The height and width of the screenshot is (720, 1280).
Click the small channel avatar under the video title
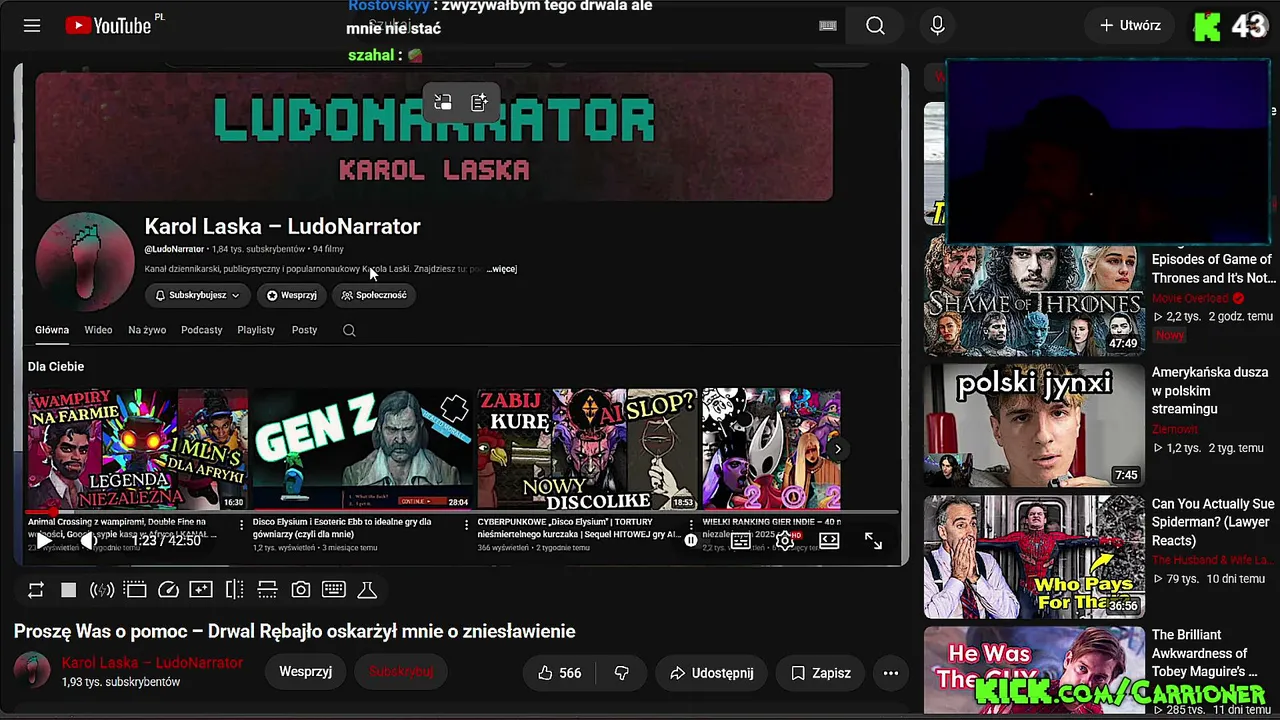click(32, 671)
